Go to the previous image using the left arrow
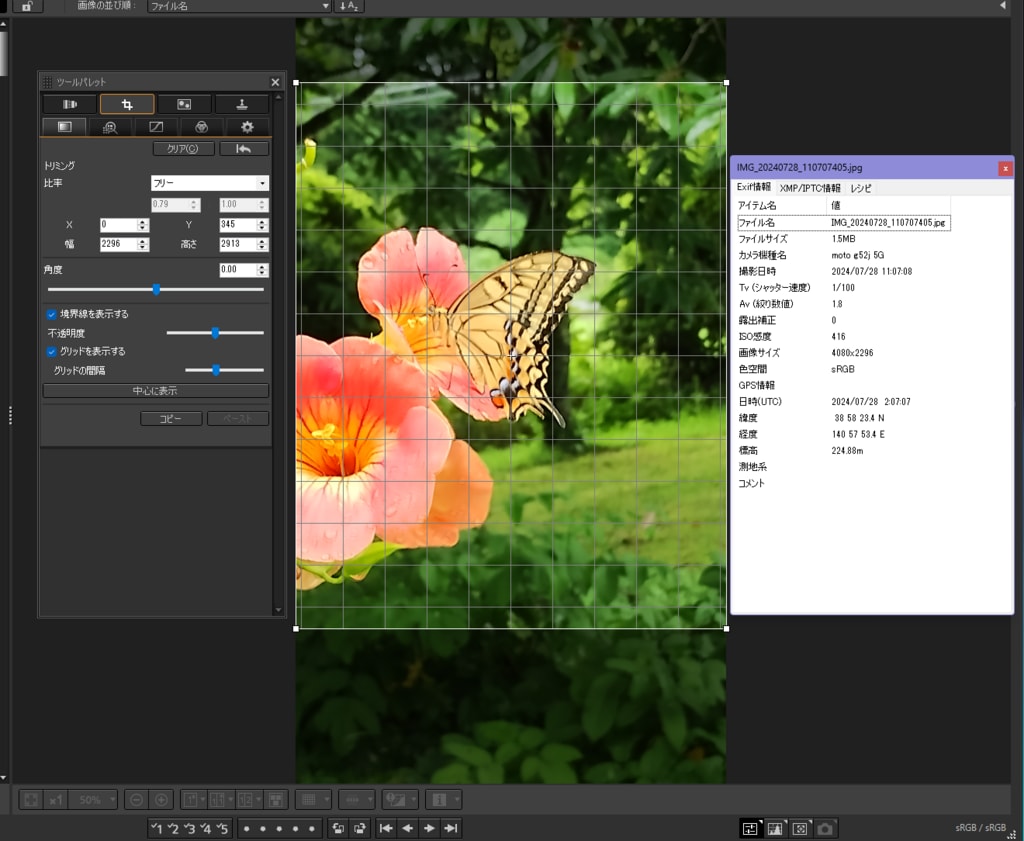 click(407, 828)
